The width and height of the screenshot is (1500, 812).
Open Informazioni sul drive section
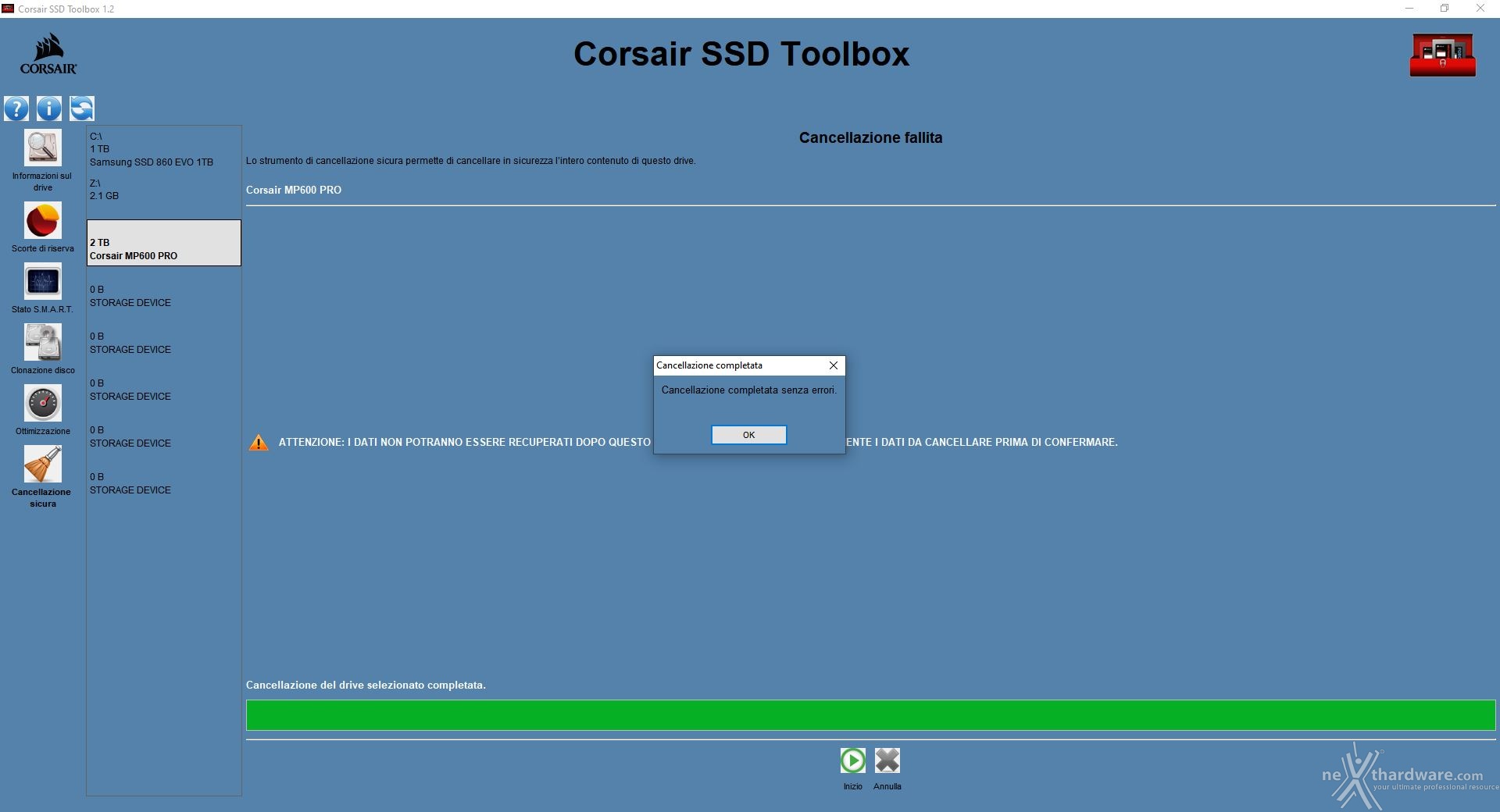(x=42, y=161)
